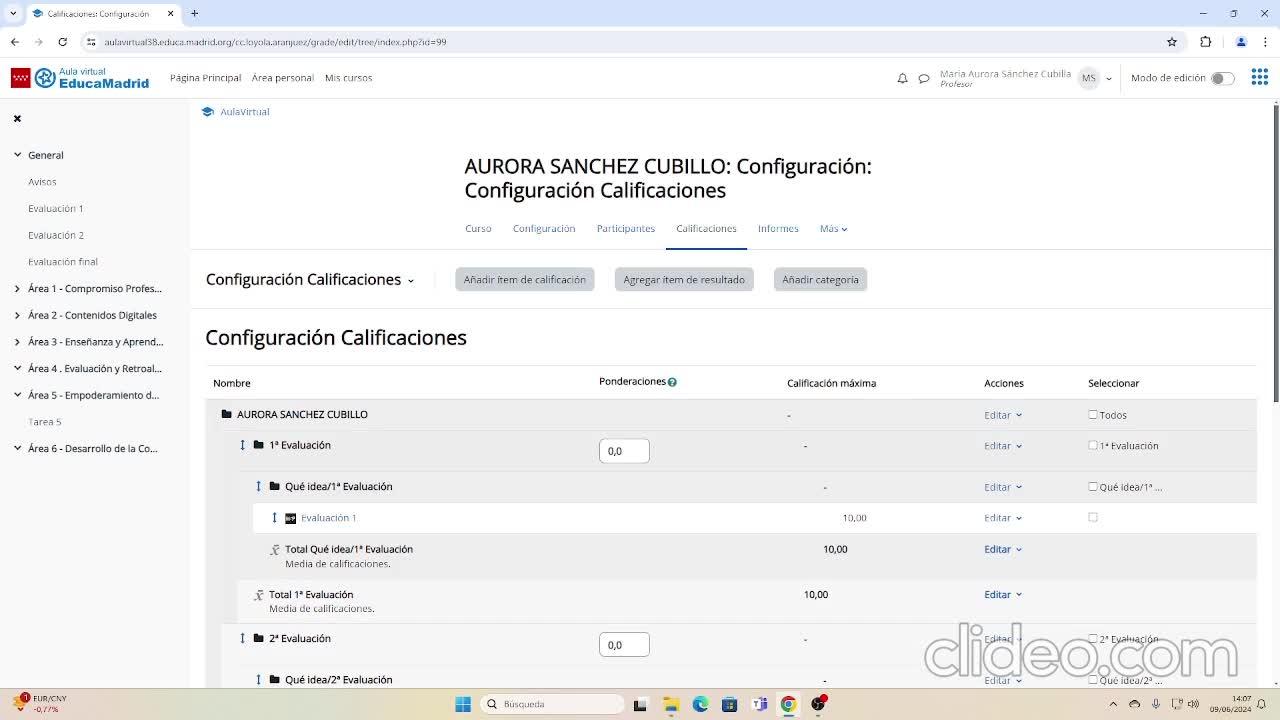The height and width of the screenshot is (720, 1280).
Task: Bookmark this page with the star icon
Action: [x=1172, y=42]
